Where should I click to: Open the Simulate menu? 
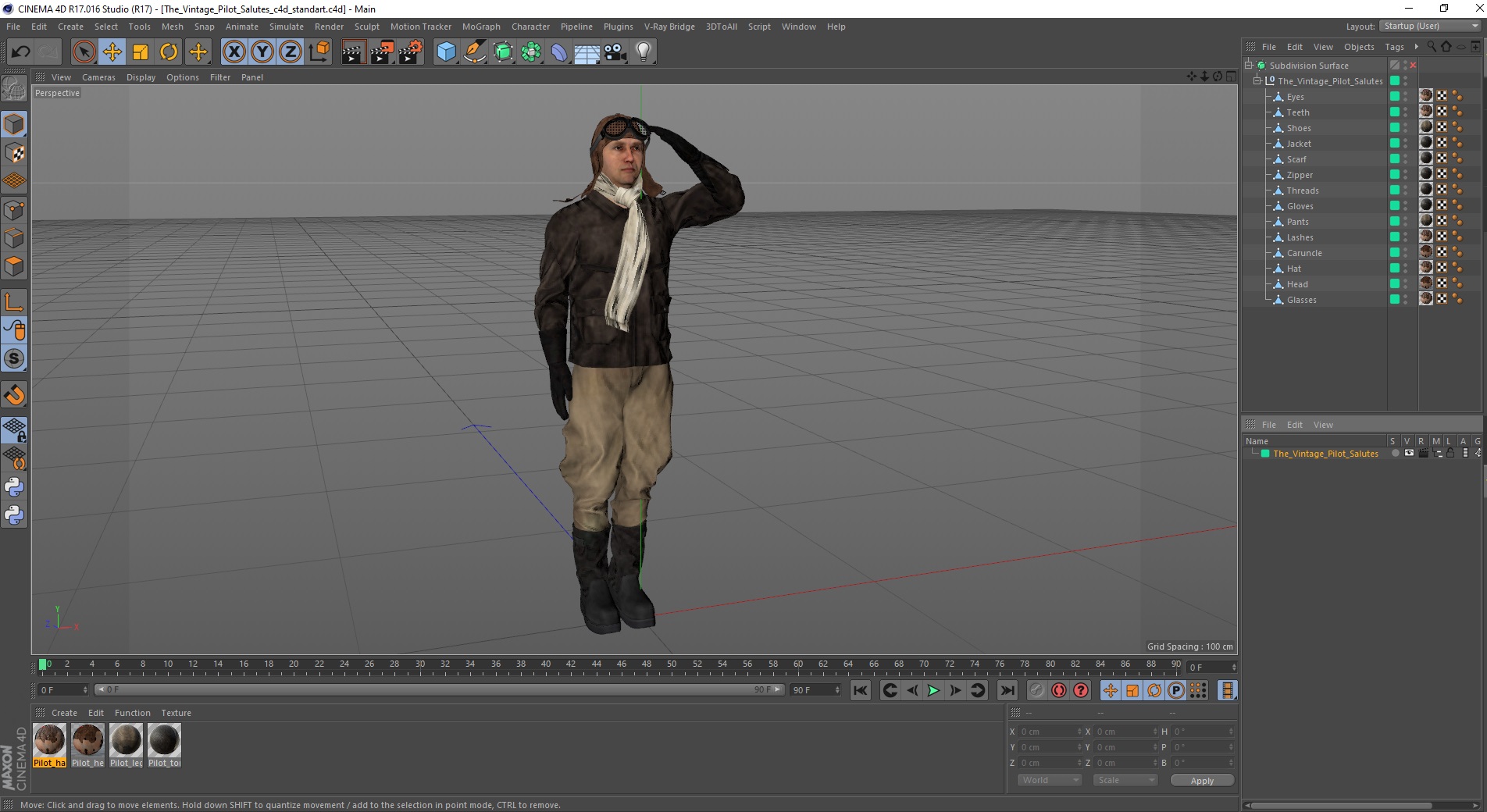[287, 27]
